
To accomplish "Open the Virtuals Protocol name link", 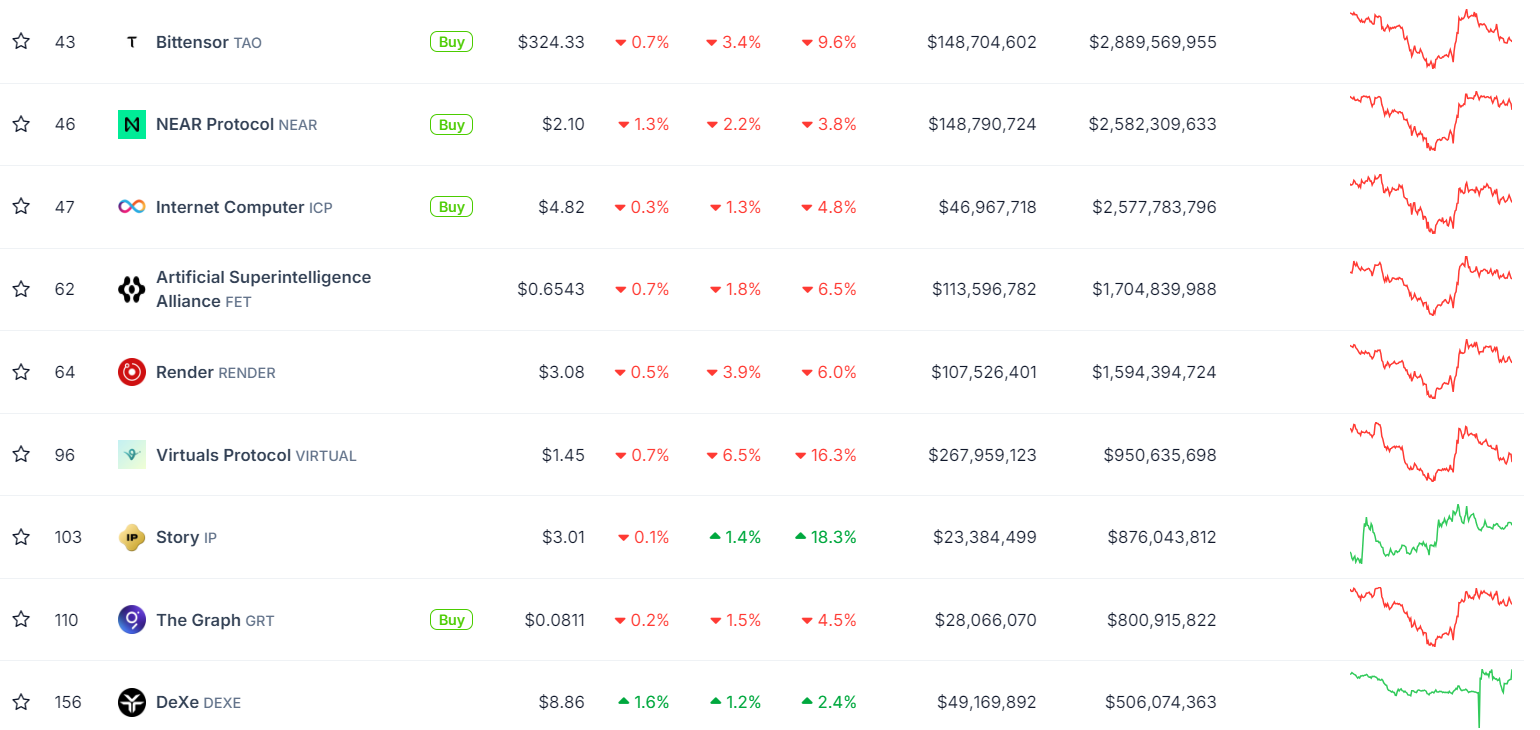I will 223,455.
